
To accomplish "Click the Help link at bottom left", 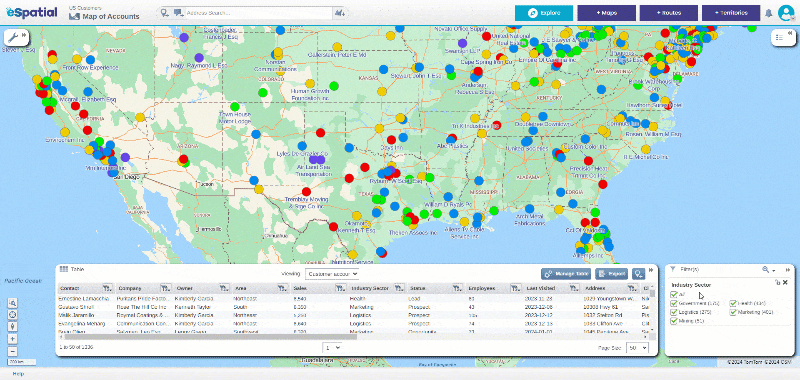I will pyautogui.click(x=18, y=374).
